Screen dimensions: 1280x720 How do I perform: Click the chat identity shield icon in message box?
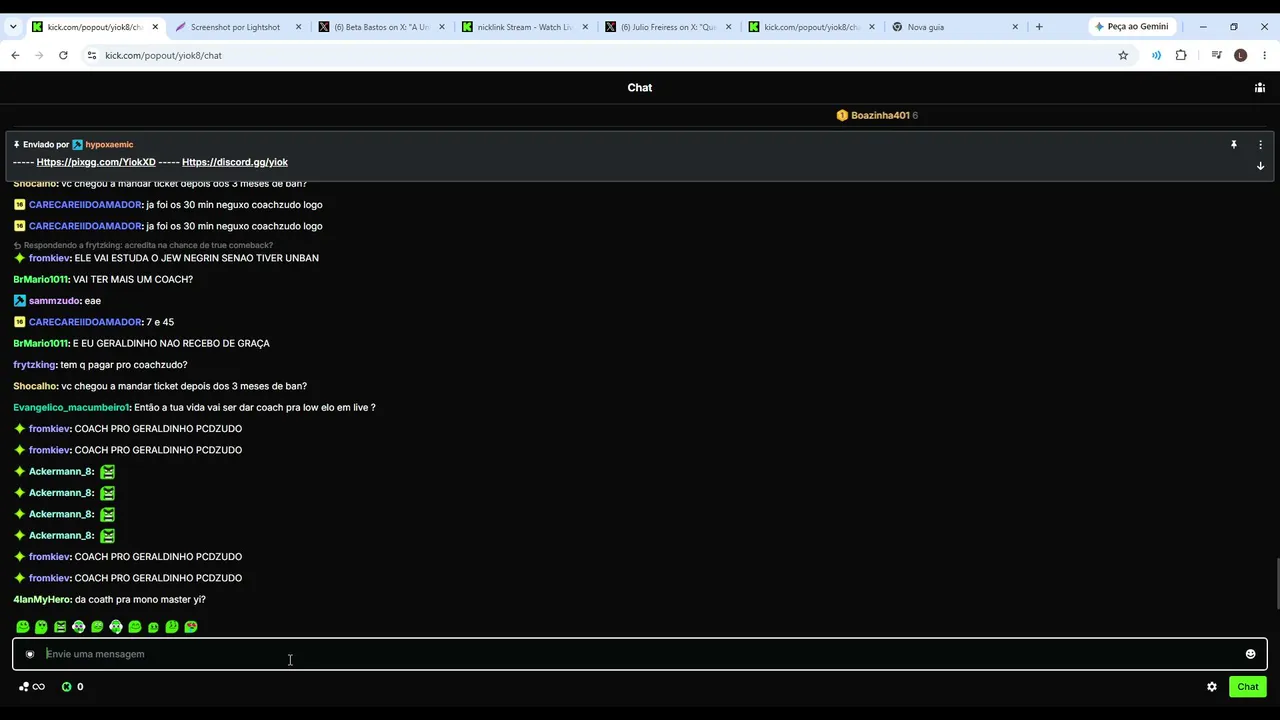pyautogui.click(x=30, y=654)
